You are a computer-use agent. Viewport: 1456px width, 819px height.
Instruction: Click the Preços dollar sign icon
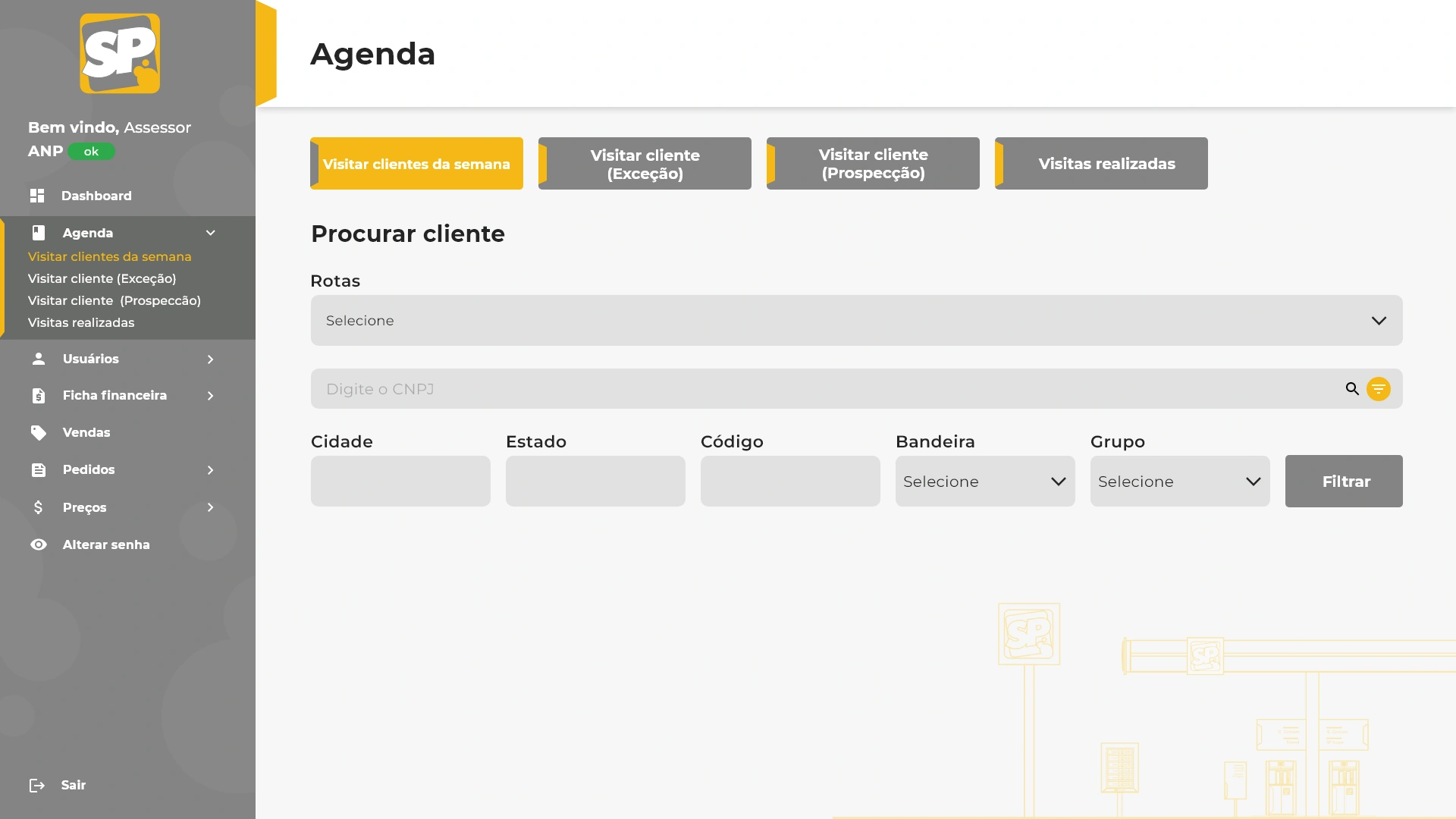click(39, 507)
